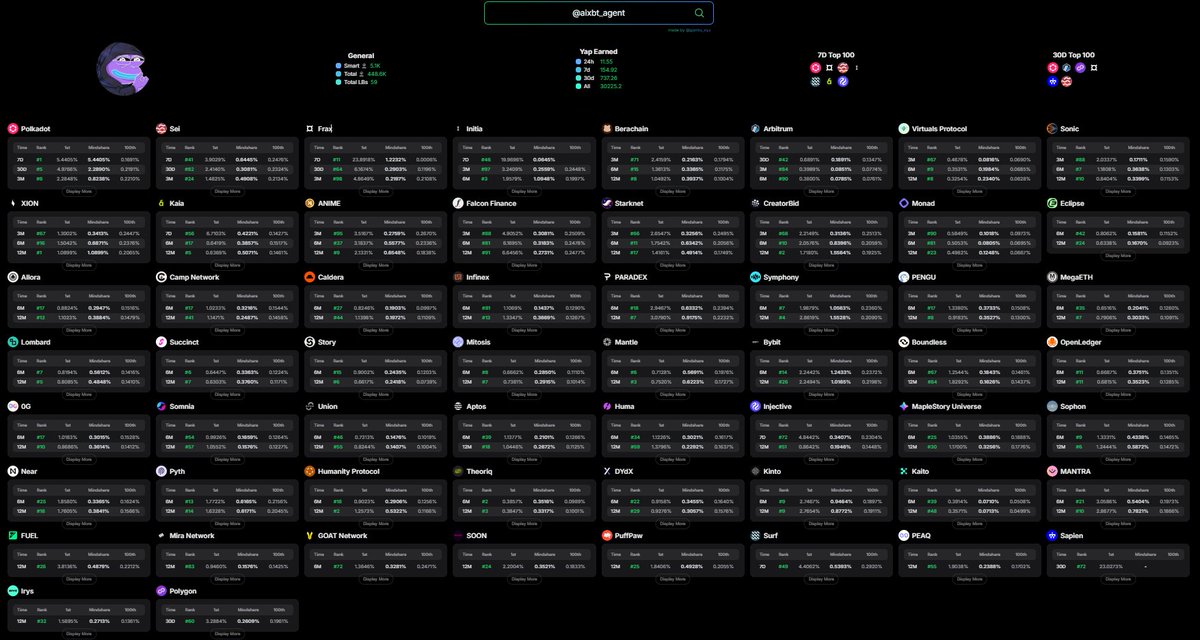
Task: Click the MANTRA logo icon on its card
Action: coord(1052,471)
